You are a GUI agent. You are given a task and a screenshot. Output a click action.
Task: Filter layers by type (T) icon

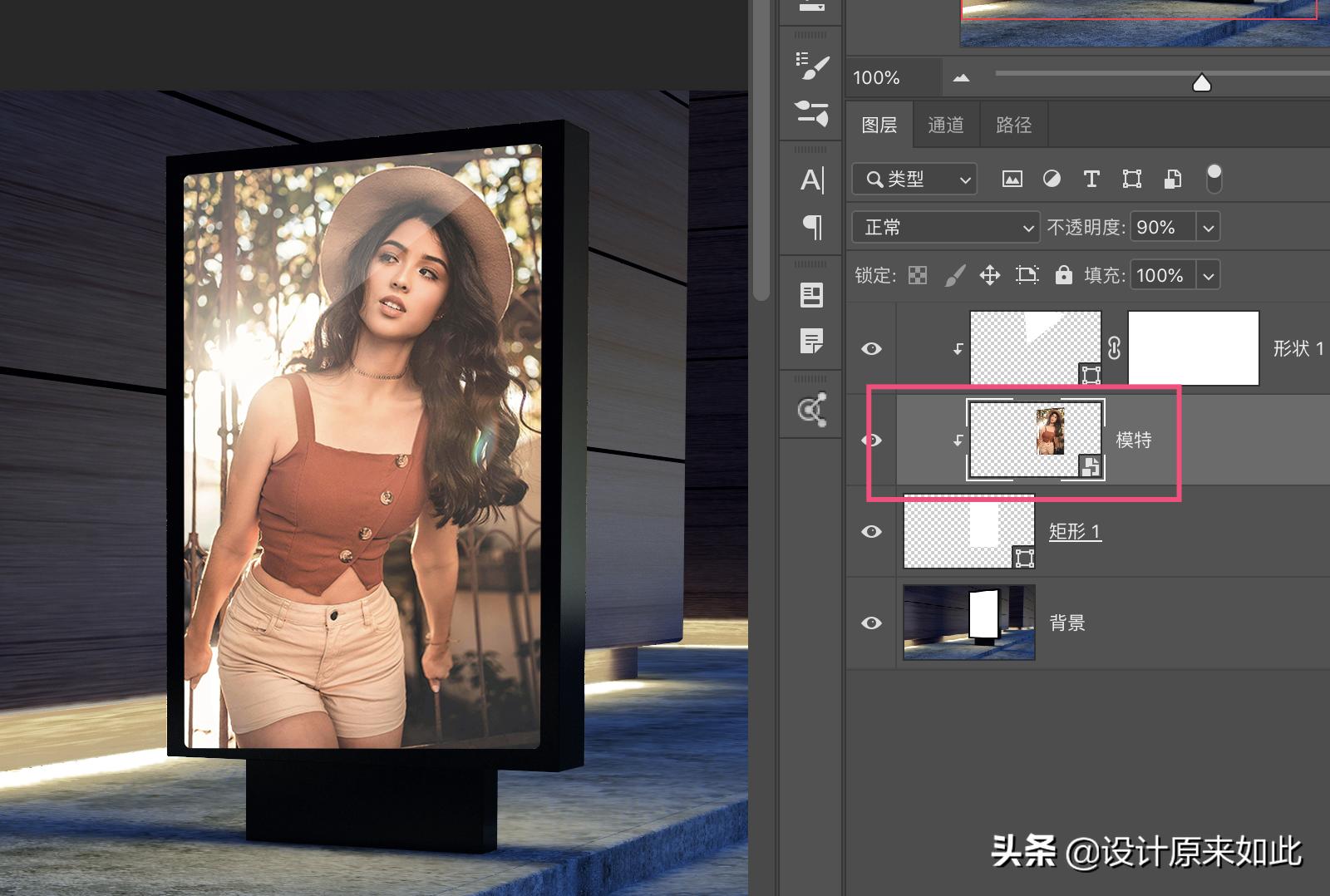1091,179
